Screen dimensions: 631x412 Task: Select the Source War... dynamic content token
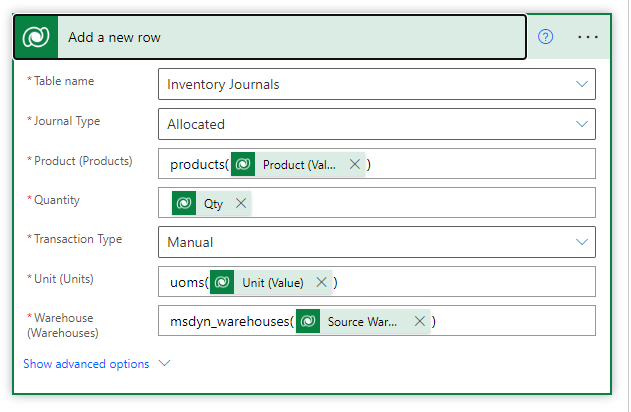[x=362, y=321]
